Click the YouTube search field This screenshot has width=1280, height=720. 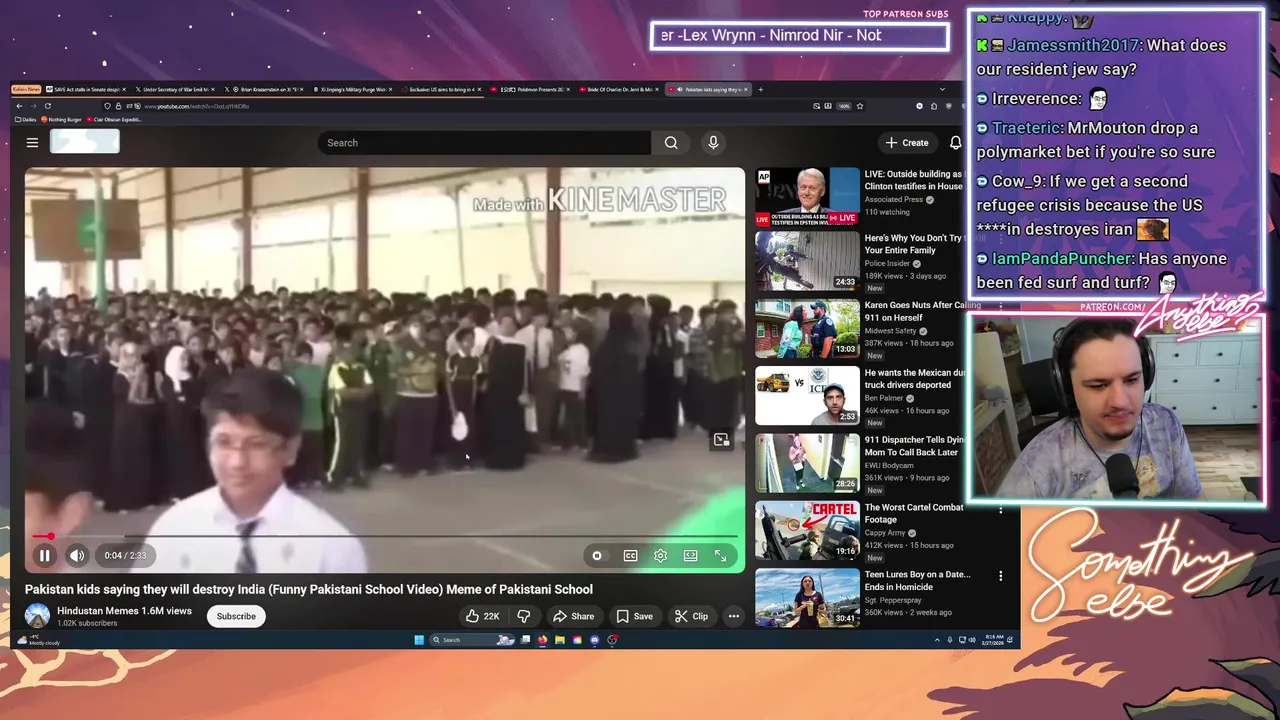[485, 143]
